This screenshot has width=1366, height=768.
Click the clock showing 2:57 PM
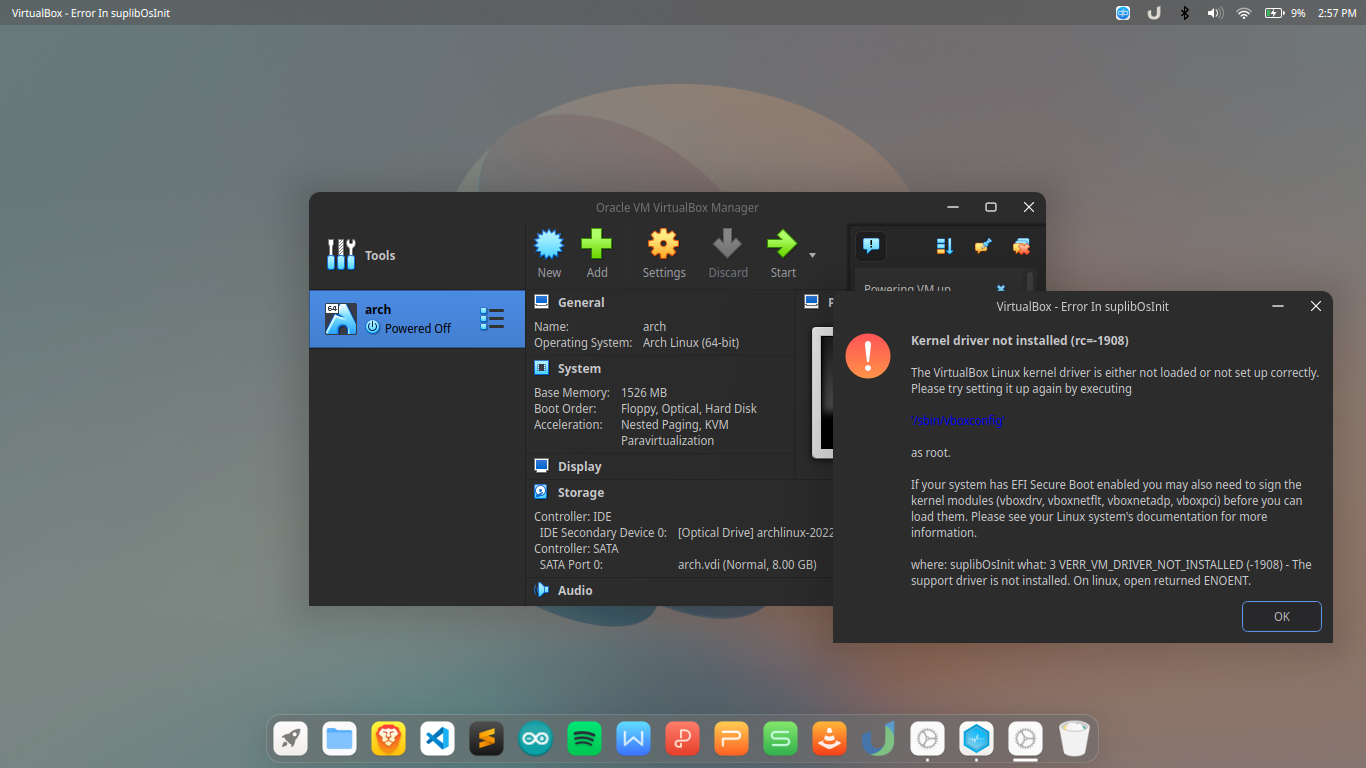[1337, 13]
